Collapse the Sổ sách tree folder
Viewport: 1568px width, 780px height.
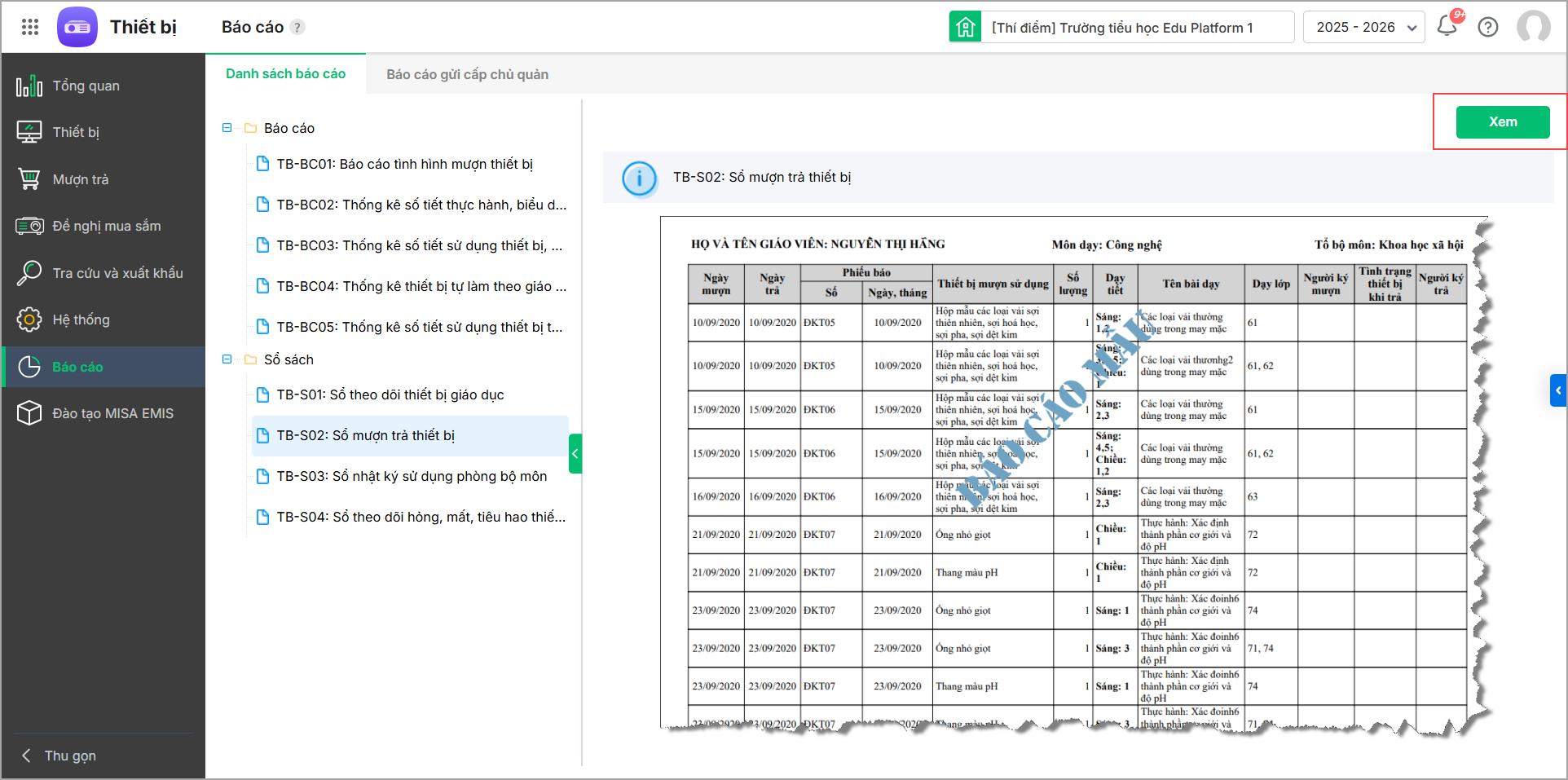[227, 359]
